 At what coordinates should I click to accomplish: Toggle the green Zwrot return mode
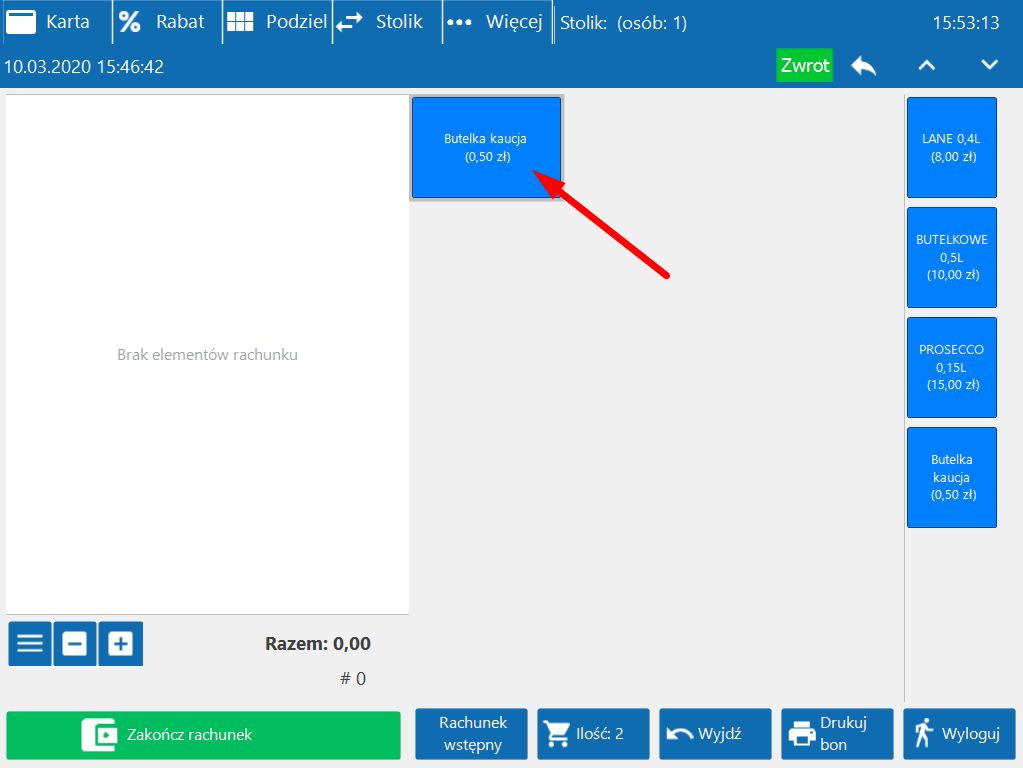(x=804, y=65)
